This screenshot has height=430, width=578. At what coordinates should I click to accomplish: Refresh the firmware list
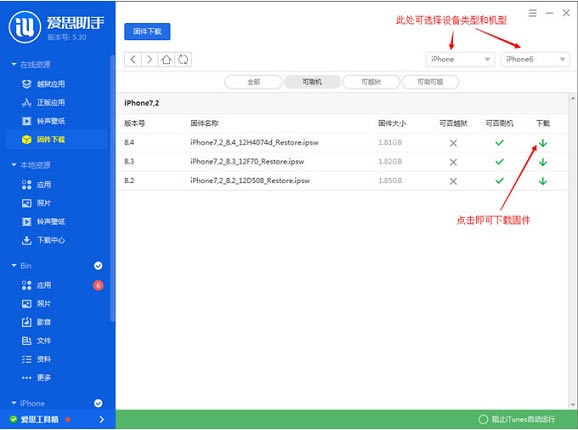click(x=183, y=59)
